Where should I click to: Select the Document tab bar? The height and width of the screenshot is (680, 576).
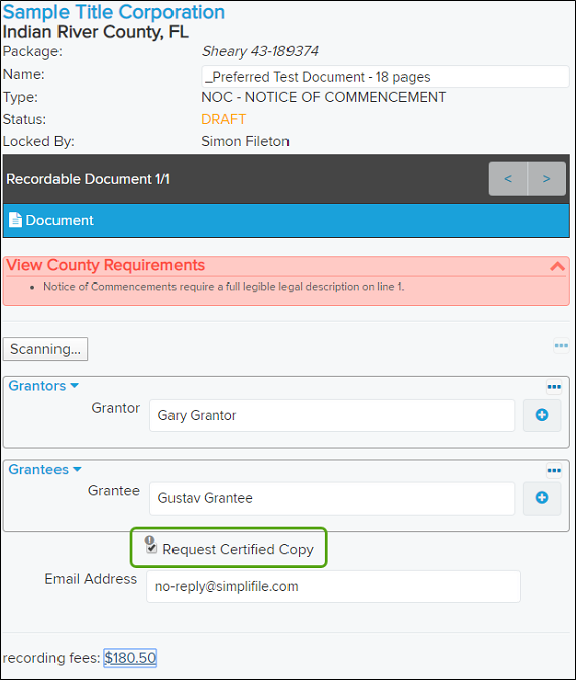pos(286,220)
